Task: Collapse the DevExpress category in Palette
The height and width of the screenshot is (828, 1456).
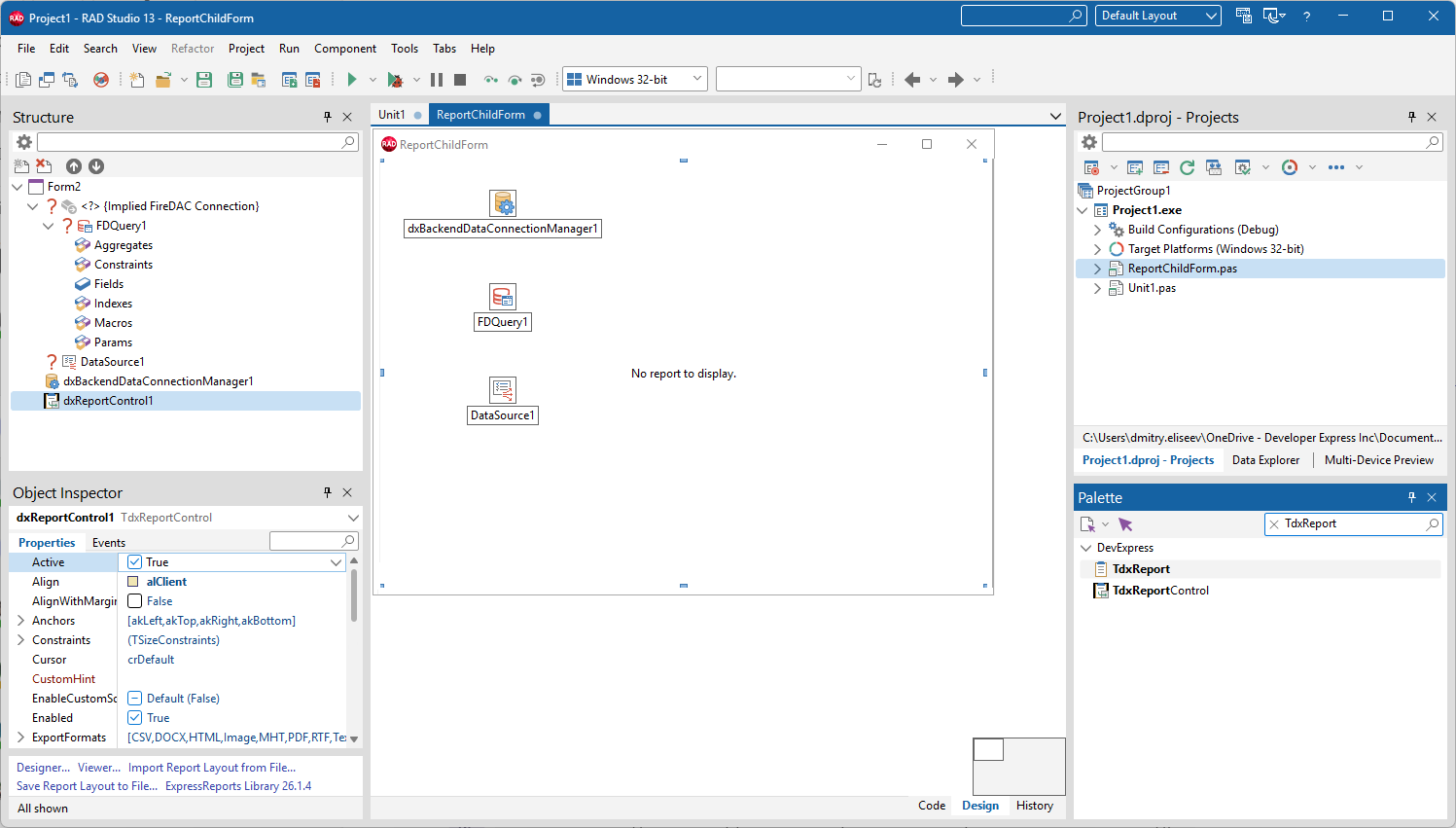Action: tap(1086, 548)
